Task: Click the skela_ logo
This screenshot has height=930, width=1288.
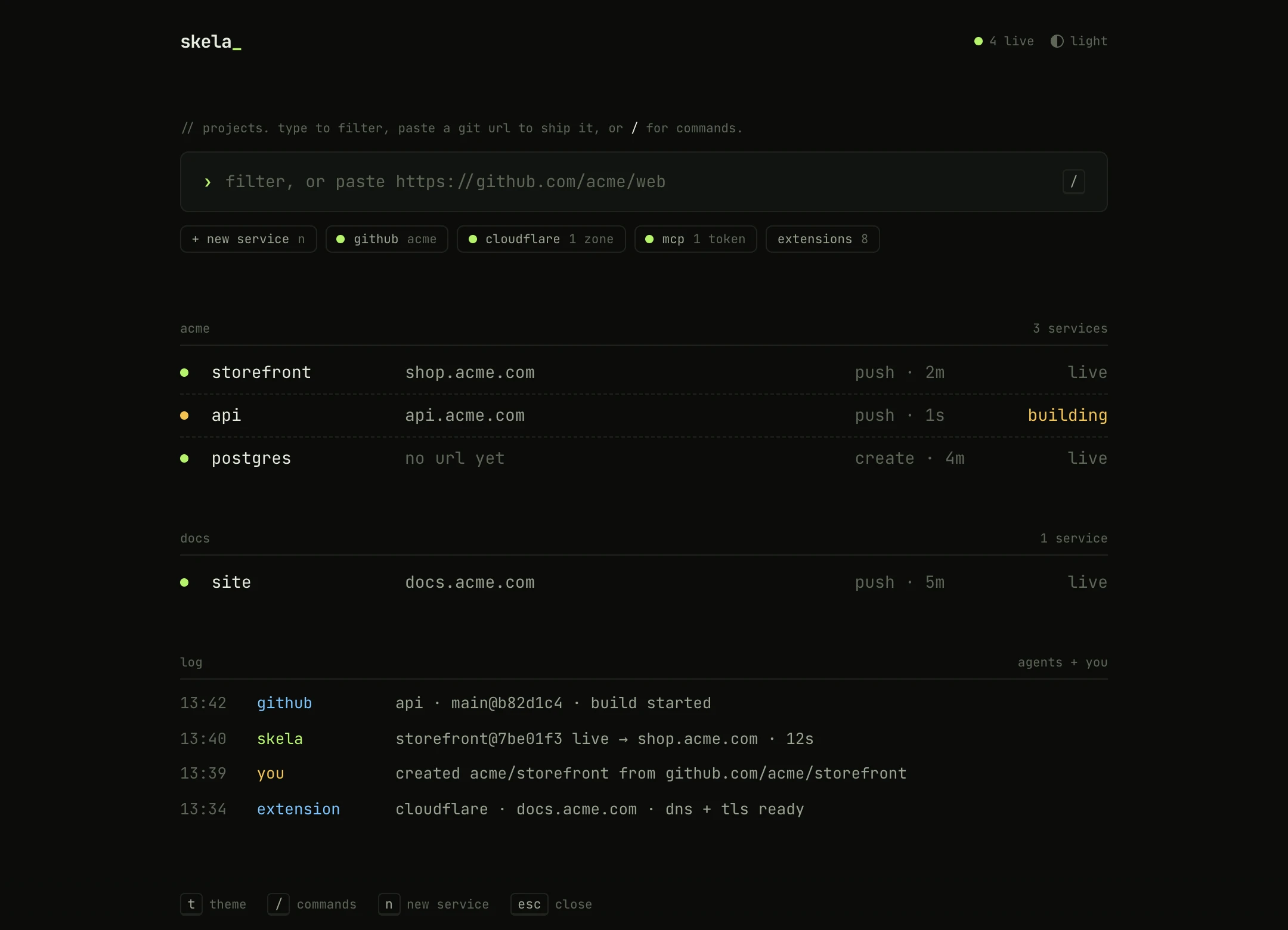Action: point(210,42)
